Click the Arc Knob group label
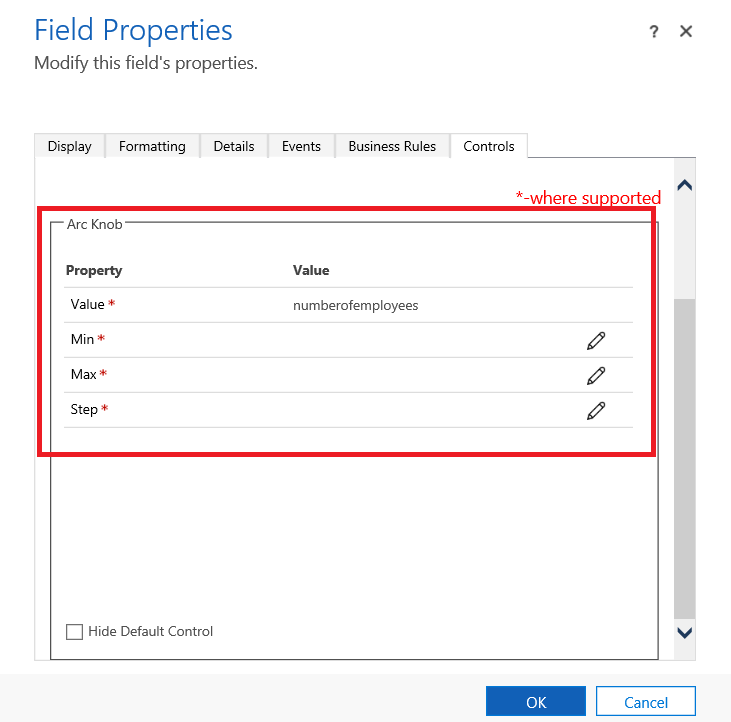This screenshot has height=722, width=731. pos(94,224)
